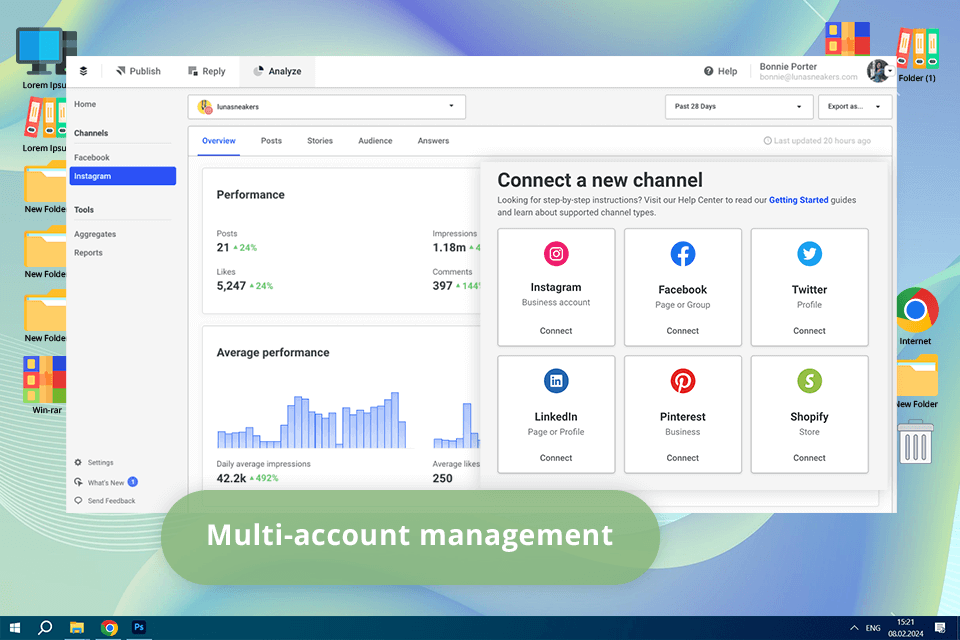Screen dimensions: 960x640
Task: Click the Posts value 21
Action: [x=223, y=247]
